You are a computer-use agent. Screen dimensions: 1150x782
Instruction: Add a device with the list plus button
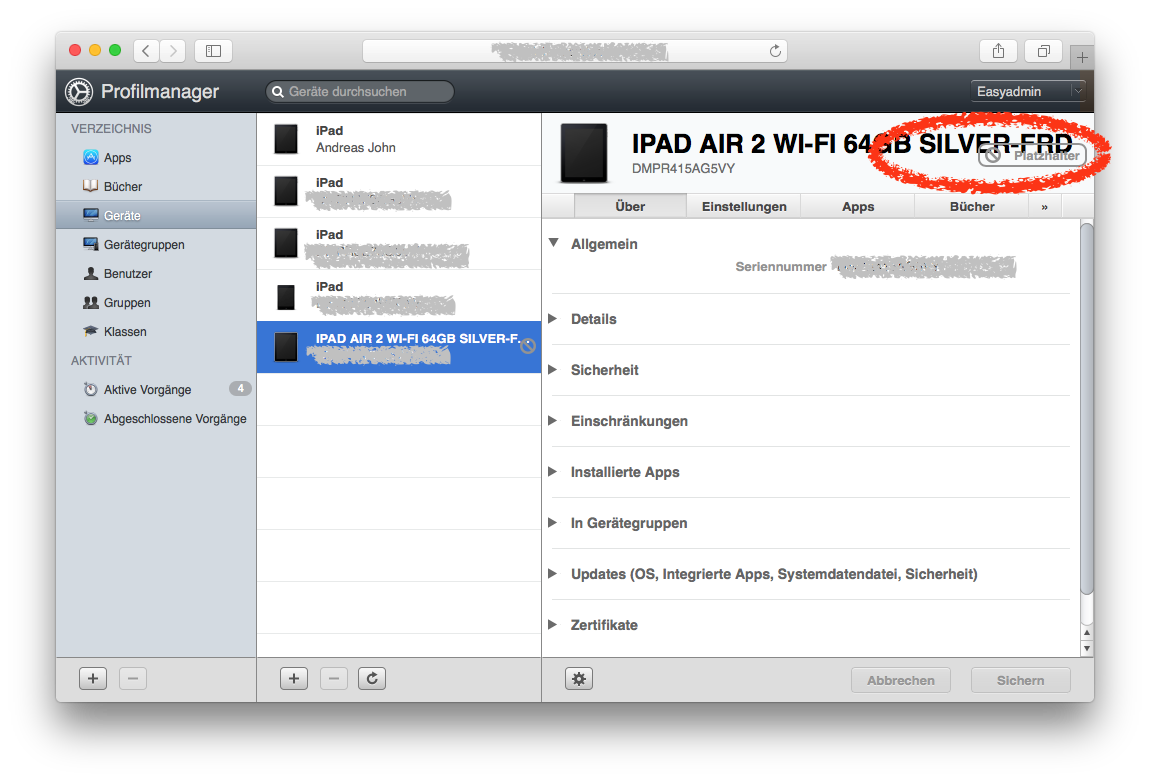pos(294,679)
